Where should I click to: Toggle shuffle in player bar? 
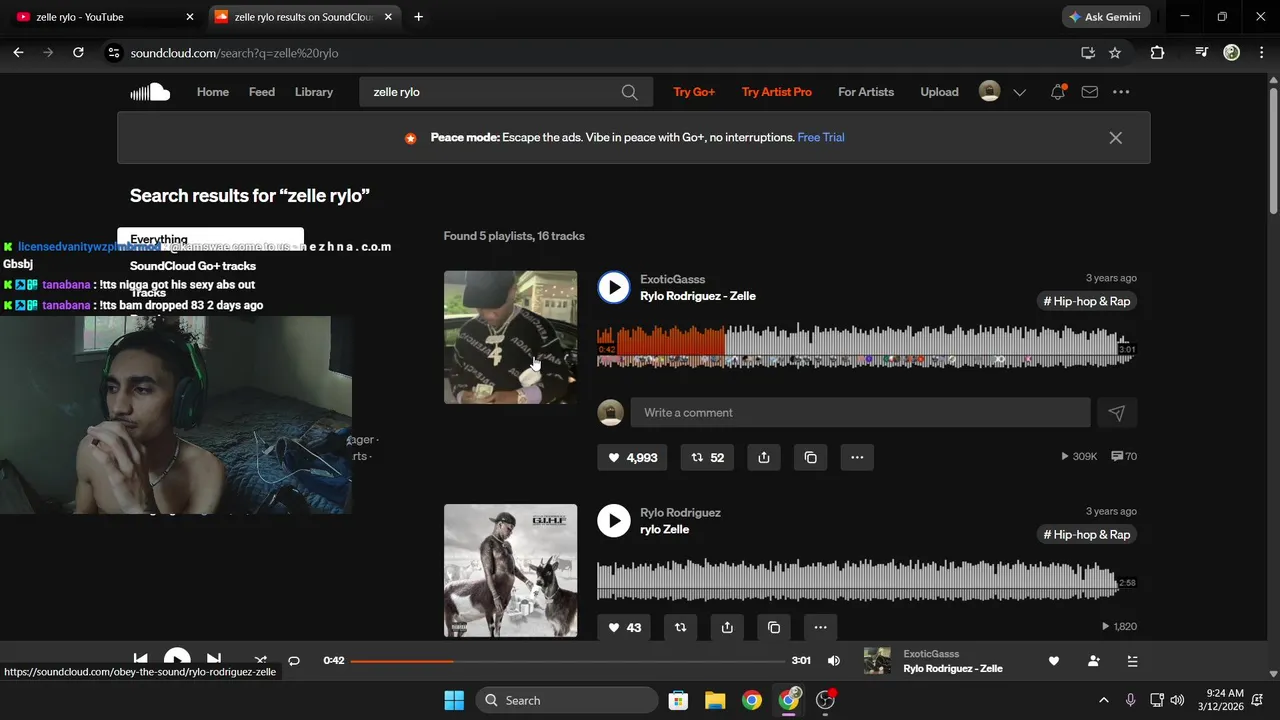(260, 660)
